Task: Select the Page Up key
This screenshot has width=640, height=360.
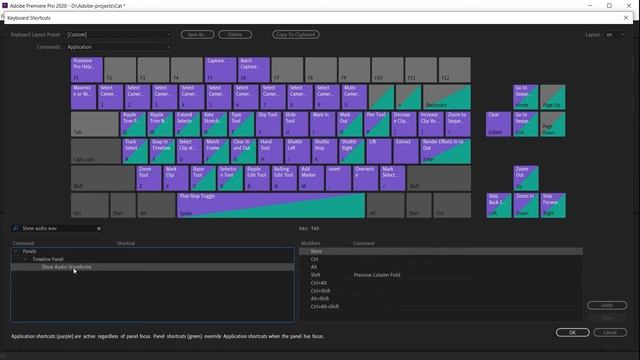Action: point(553,97)
